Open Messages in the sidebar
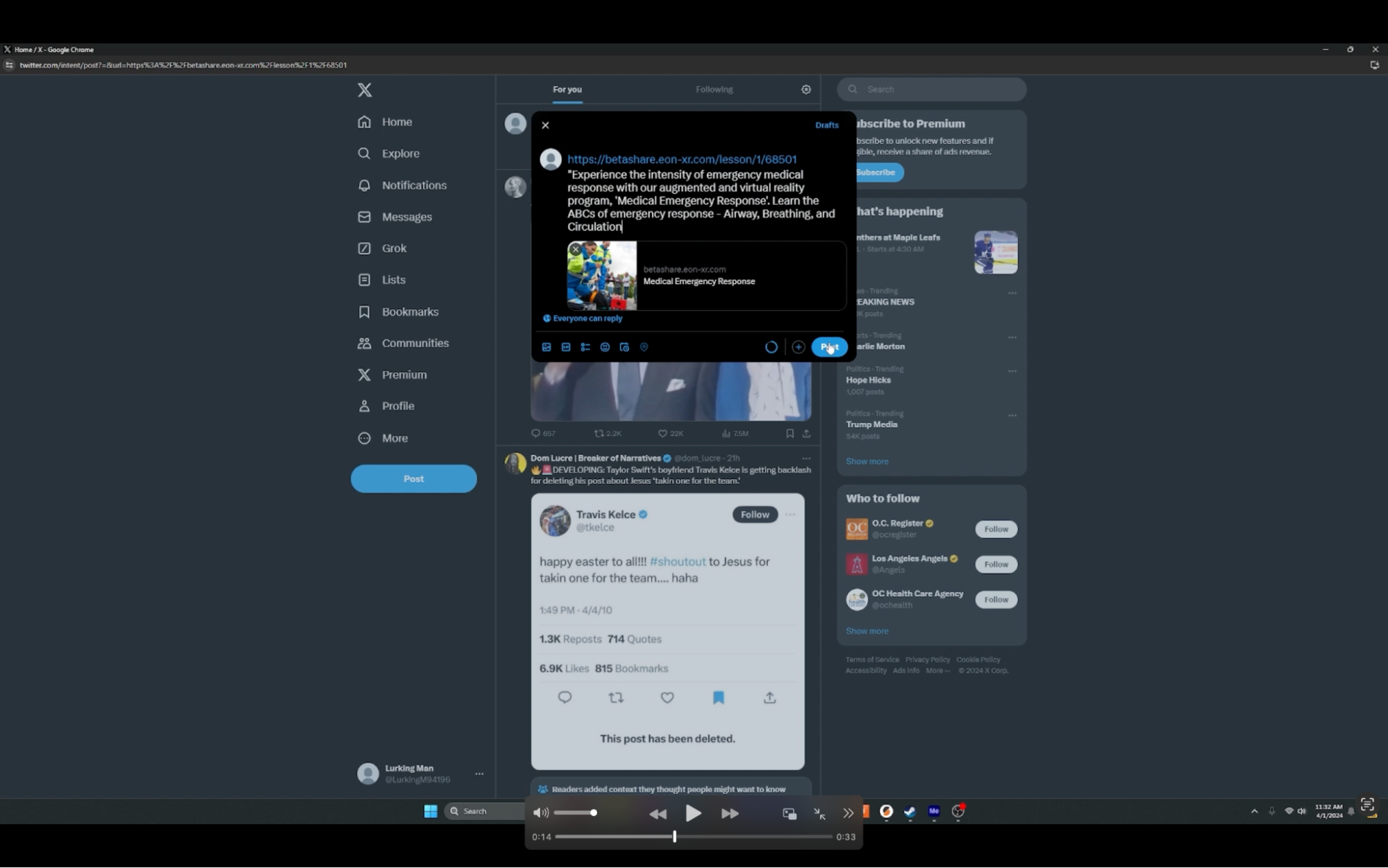Image resolution: width=1388 pixels, height=868 pixels. 395,217
